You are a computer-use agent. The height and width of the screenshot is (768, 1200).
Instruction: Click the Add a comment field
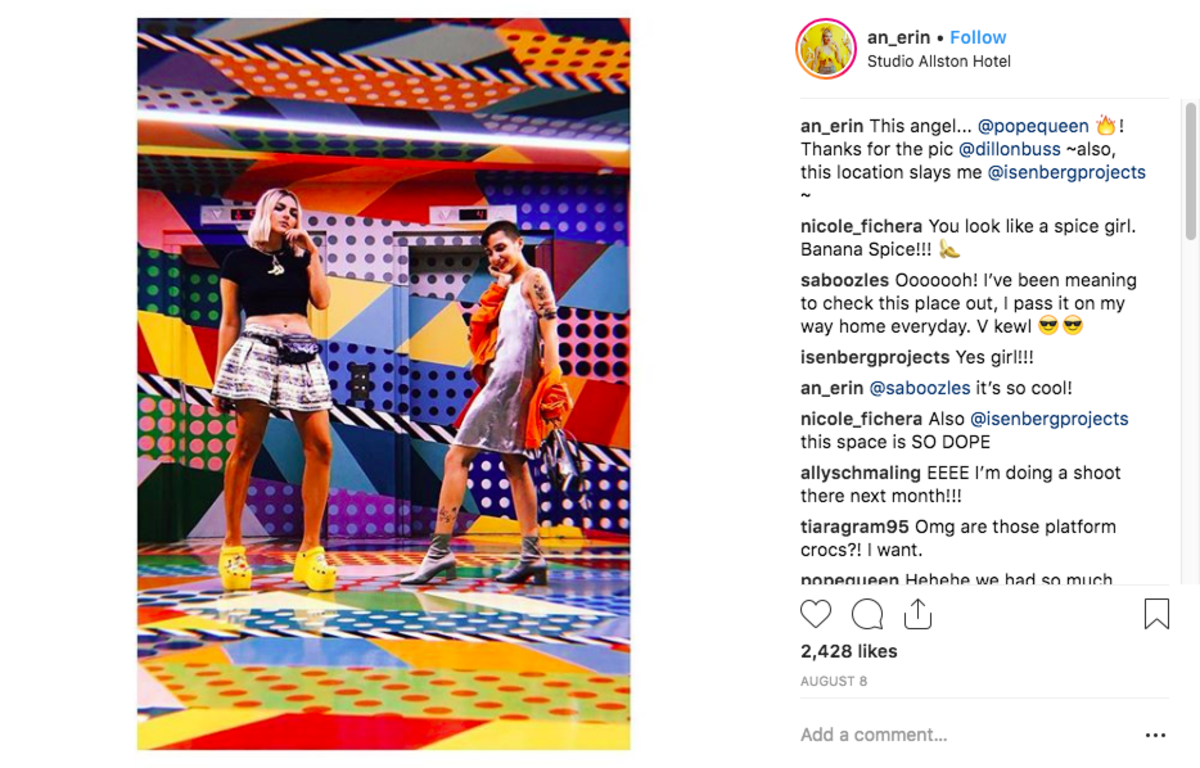click(x=960, y=735)
